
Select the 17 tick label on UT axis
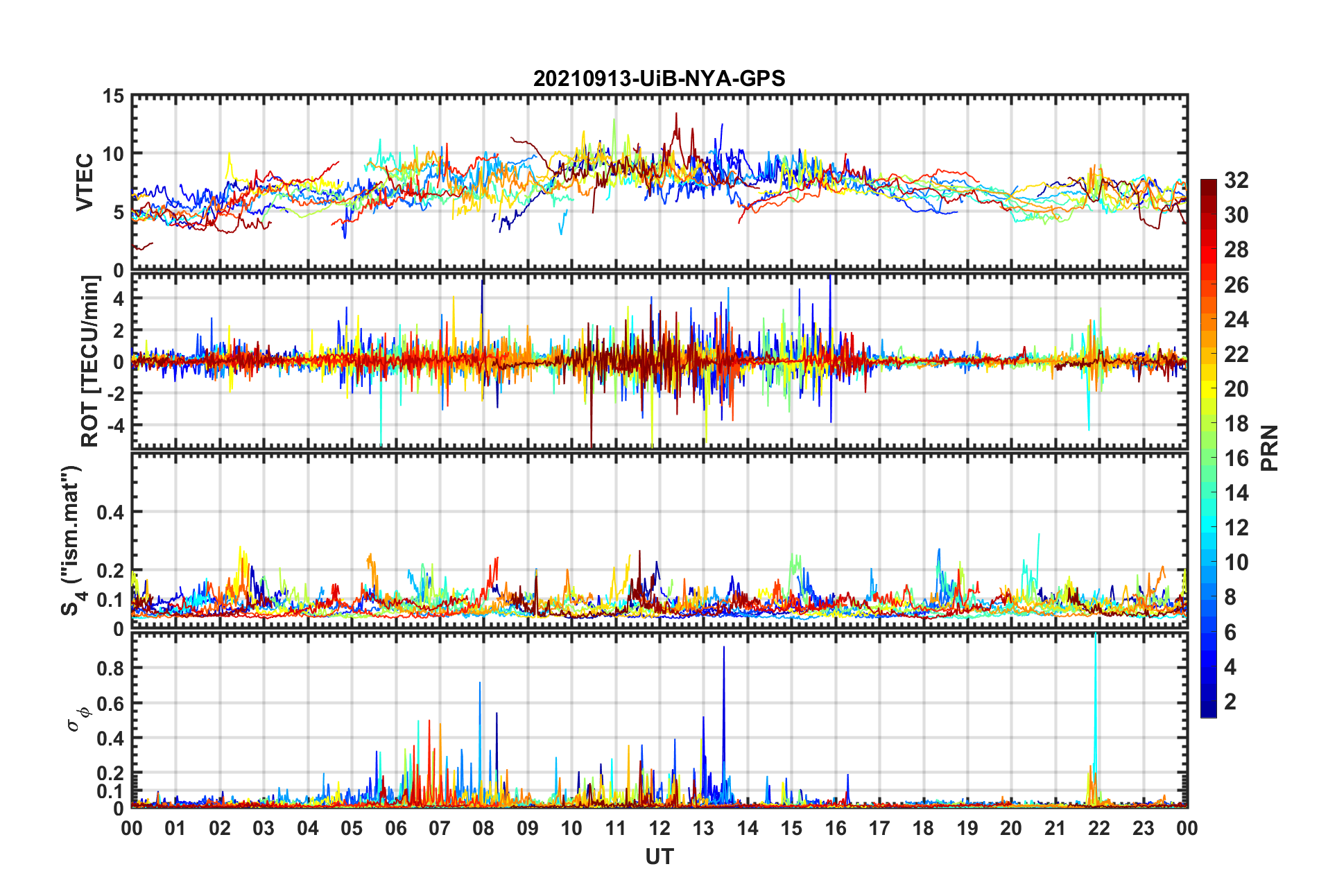[879, 828]
